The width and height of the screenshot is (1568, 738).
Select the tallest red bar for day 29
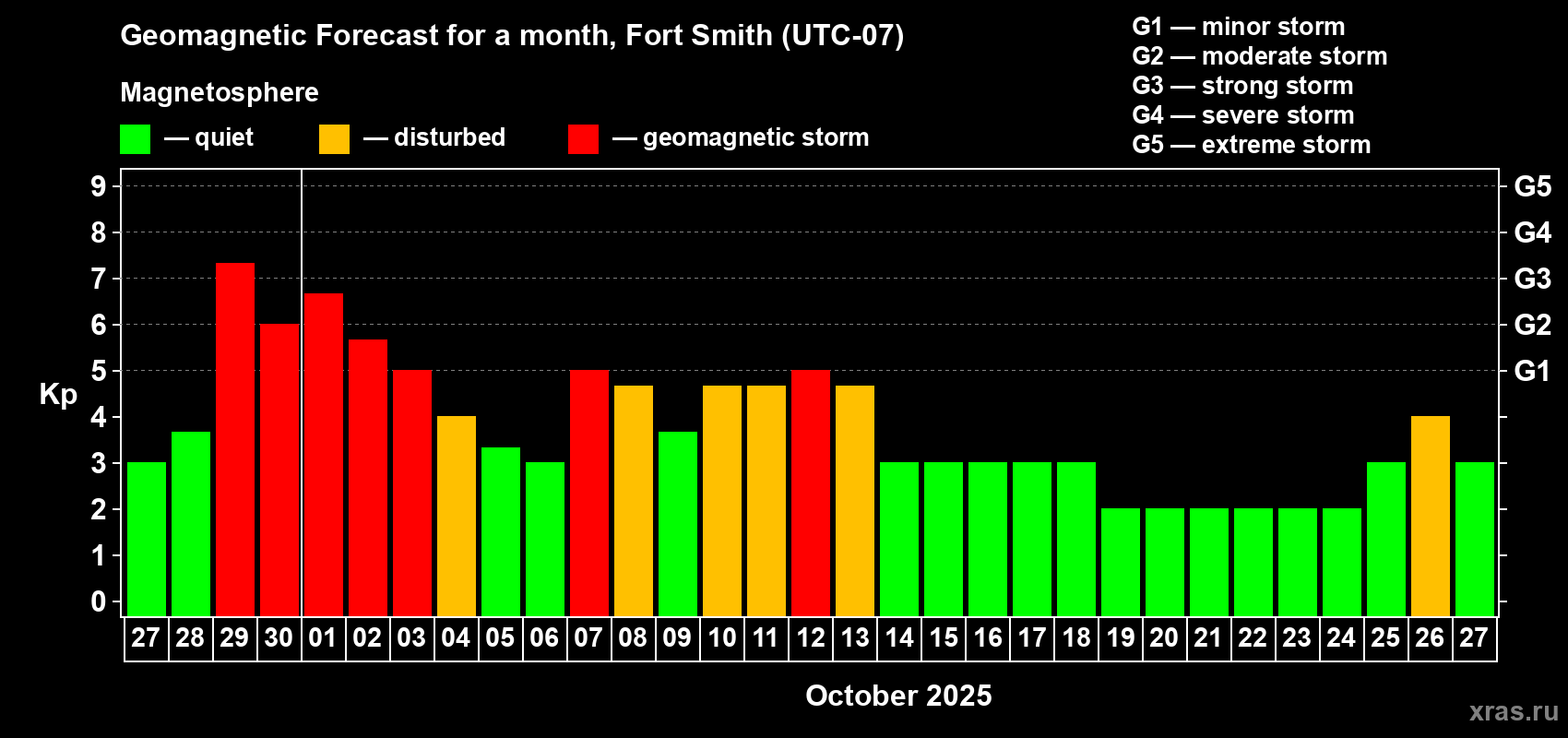point(235,439)
